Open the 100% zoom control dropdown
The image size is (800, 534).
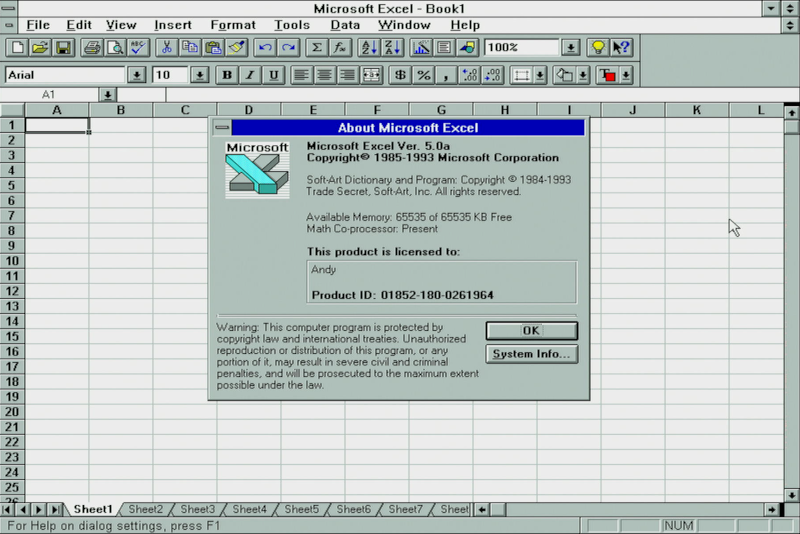pyautogui.click(x=570, y=47)
